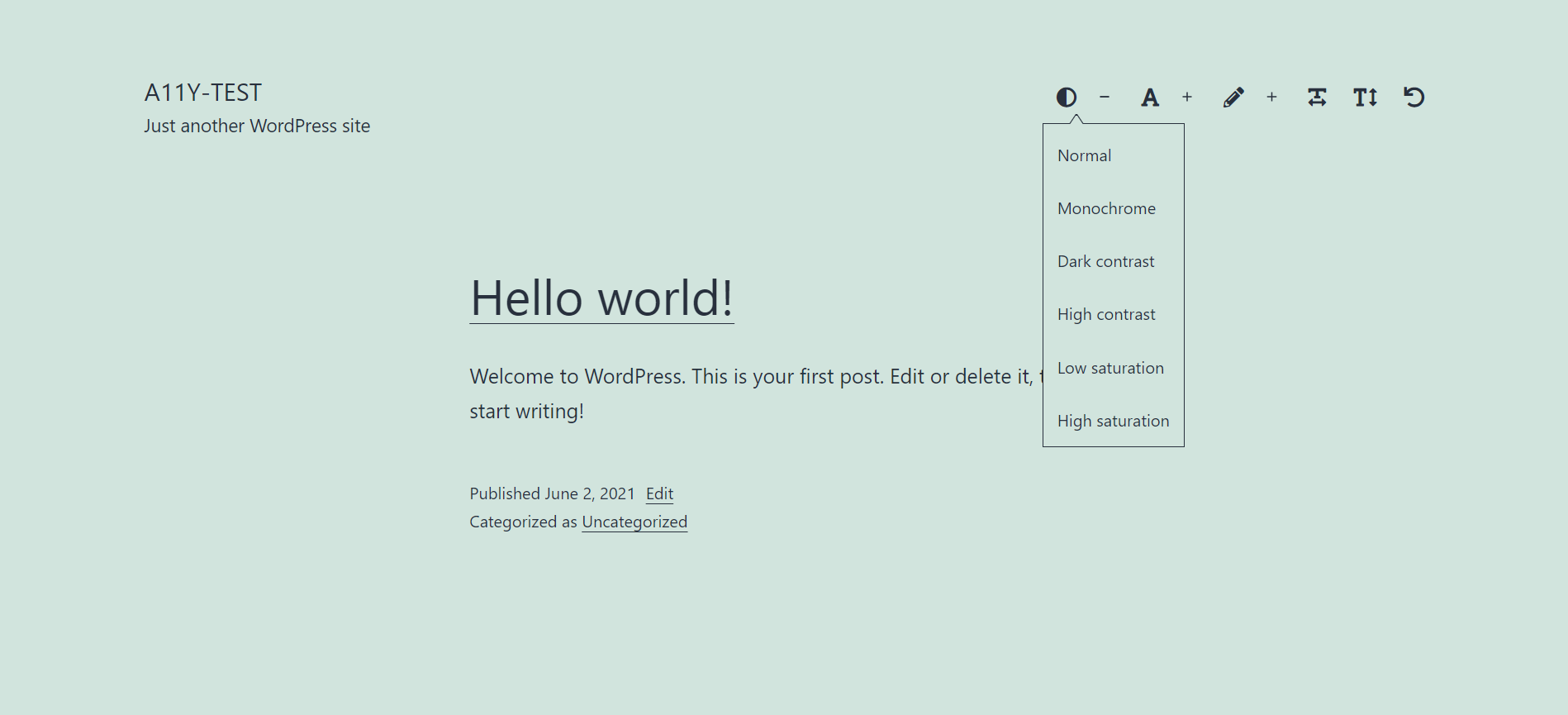Image resolution: width=1568 pixels, height=715 pixels.
Task: Click the Published June 2, 2021 text
Action: [x=552, y=493]
